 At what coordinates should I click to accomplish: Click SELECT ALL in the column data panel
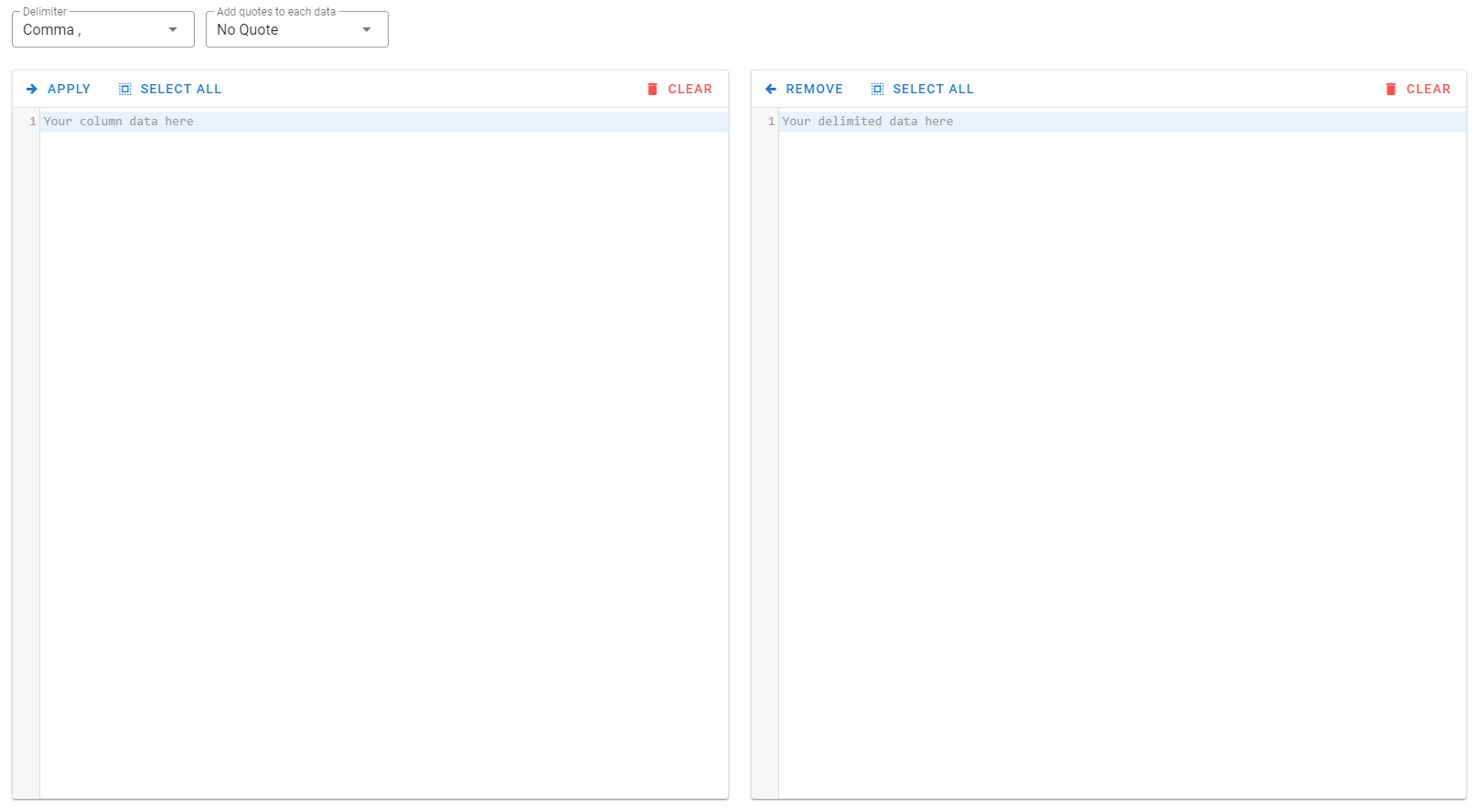[170, 89]
